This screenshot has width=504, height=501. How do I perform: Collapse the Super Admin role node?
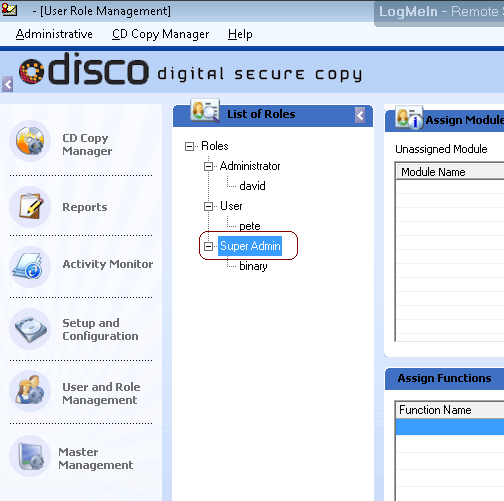(x=208, y=246)
